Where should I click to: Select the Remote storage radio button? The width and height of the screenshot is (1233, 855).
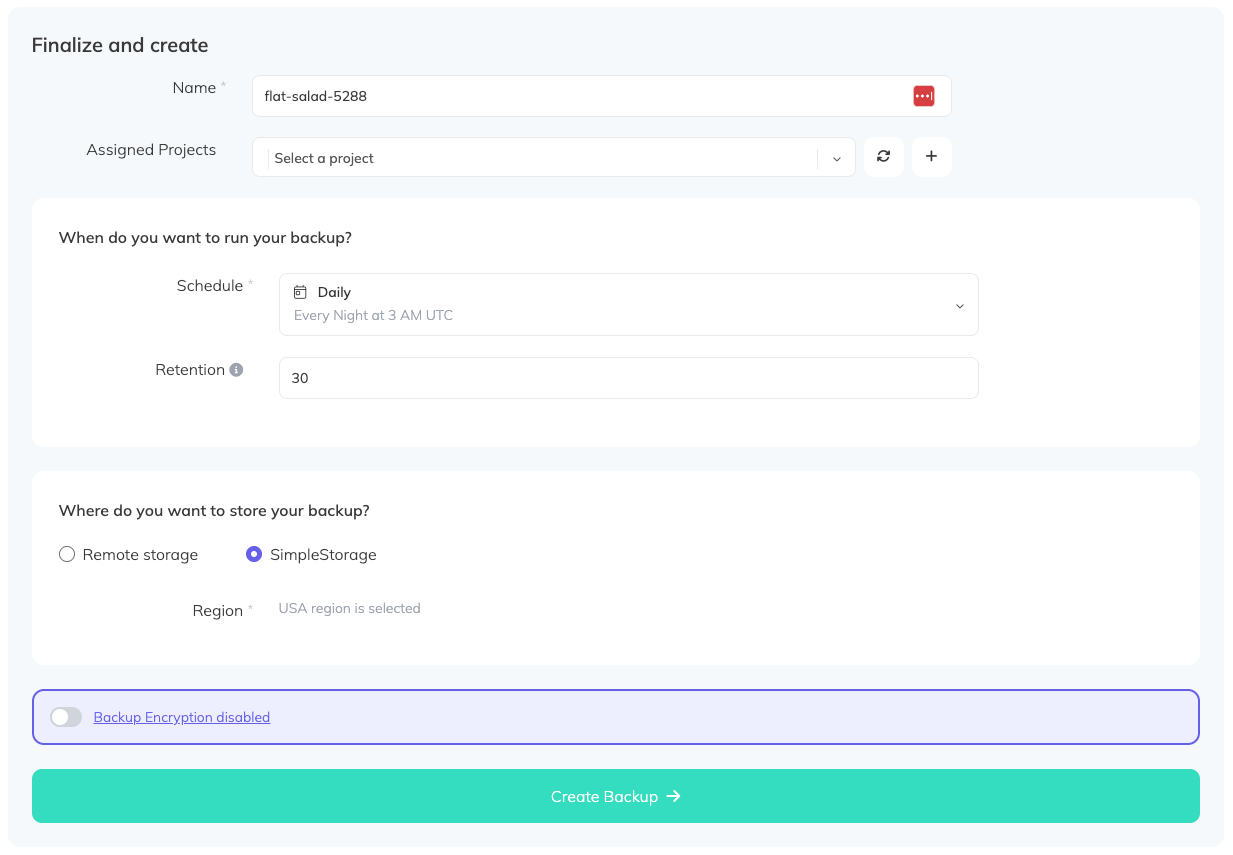[x=67, y=554]
